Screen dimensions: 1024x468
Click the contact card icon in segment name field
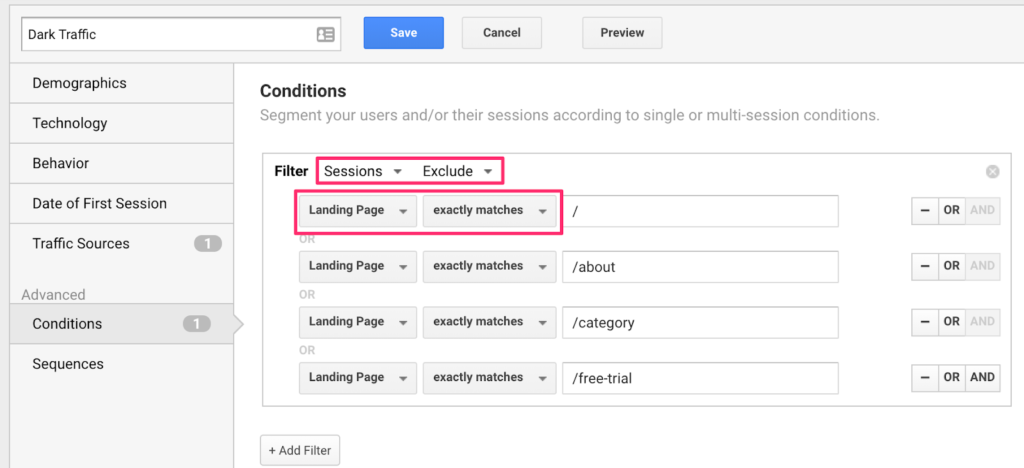point(325,35)
